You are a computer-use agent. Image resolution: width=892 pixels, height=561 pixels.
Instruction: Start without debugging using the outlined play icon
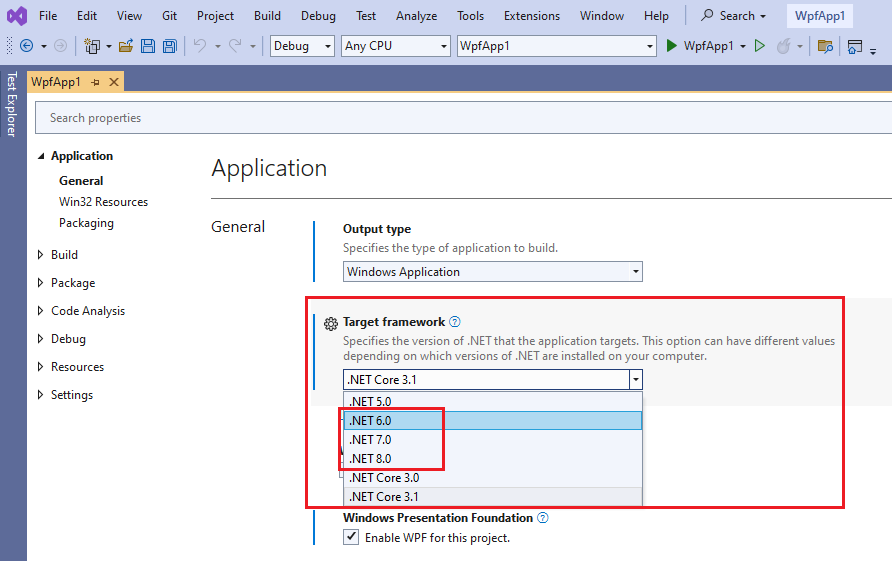point(759,46)
